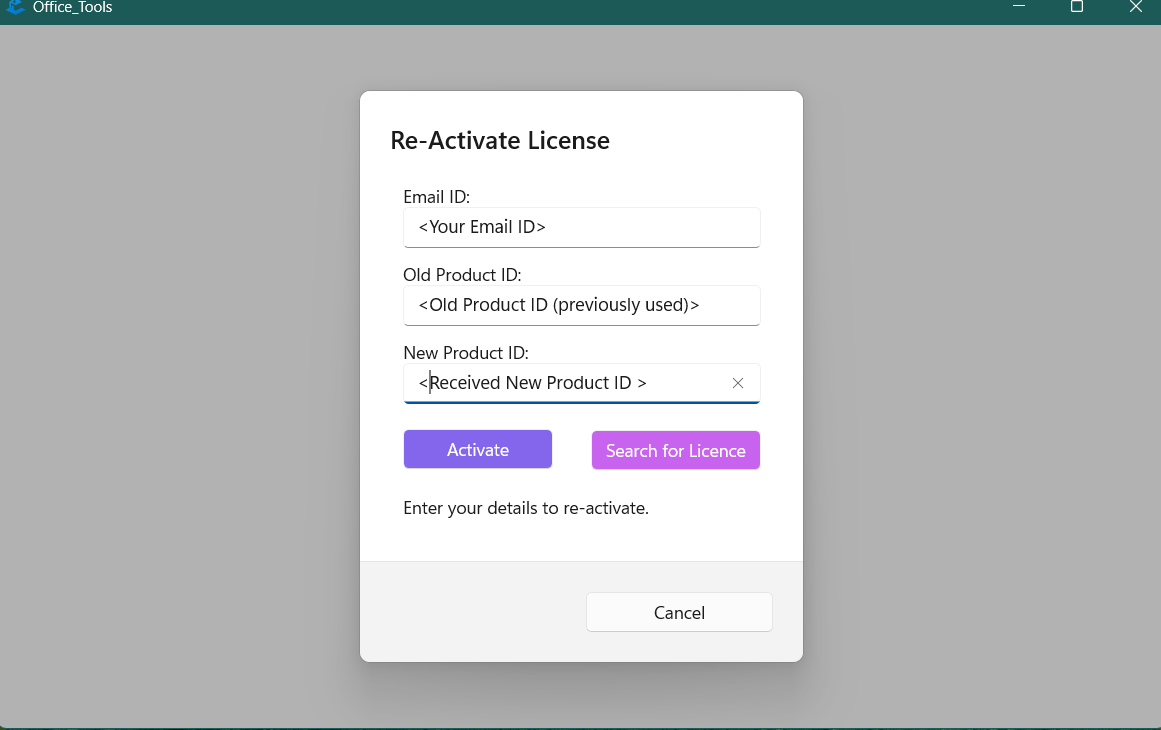Minimize the Office_Tools window

[1018, 7]
